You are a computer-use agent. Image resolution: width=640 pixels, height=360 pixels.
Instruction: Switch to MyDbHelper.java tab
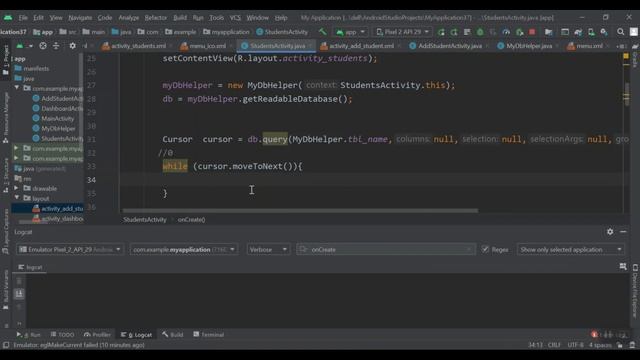point(525,46)
